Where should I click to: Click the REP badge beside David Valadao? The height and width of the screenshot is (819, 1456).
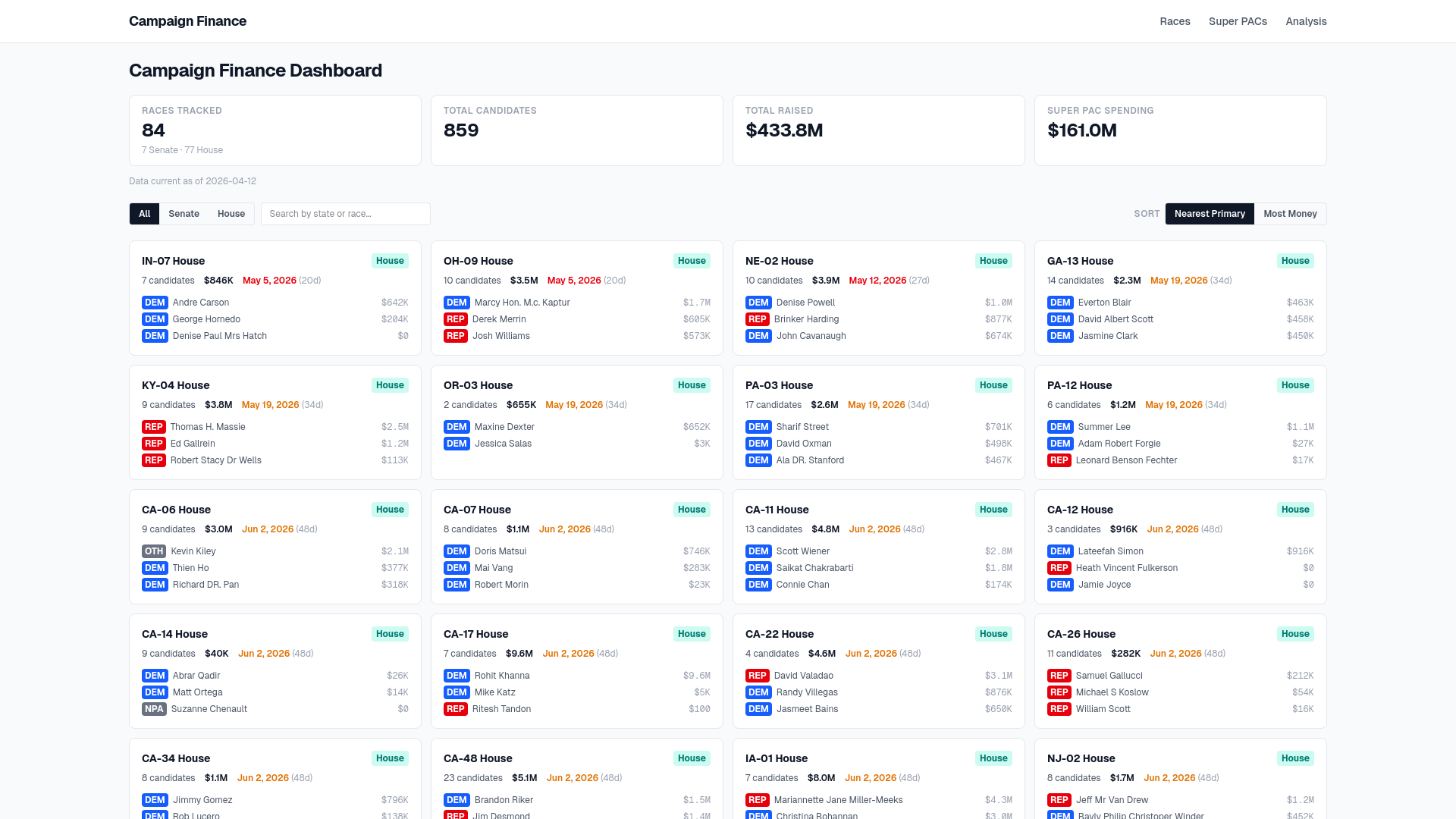coord(758,676)
